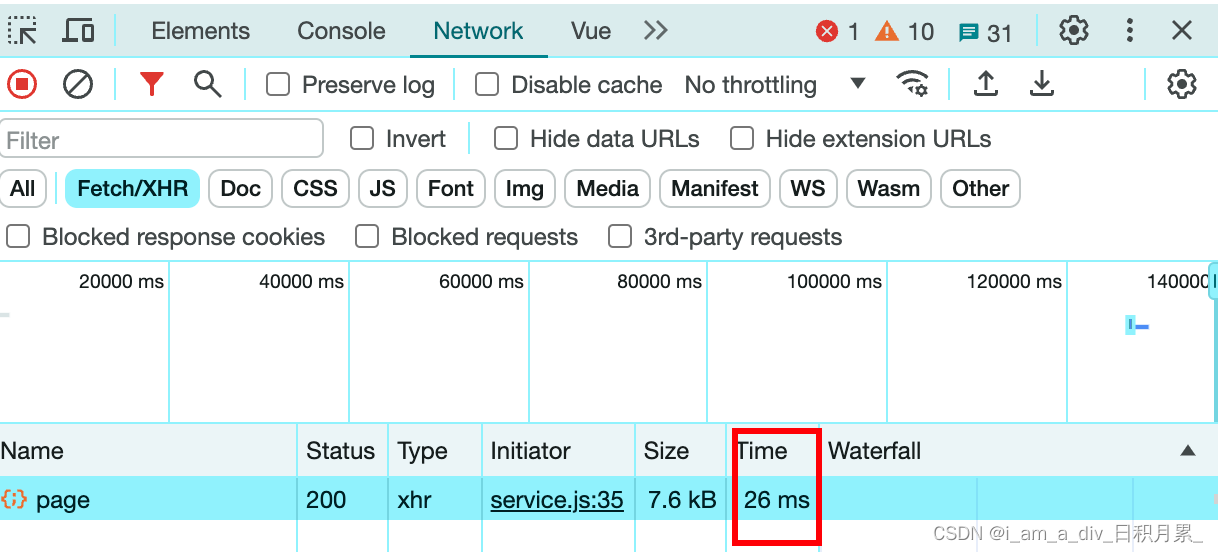The image size is (1218, 552).
Task: Select the Network tab
Action: pyautogui.click(x=478, y=31)
